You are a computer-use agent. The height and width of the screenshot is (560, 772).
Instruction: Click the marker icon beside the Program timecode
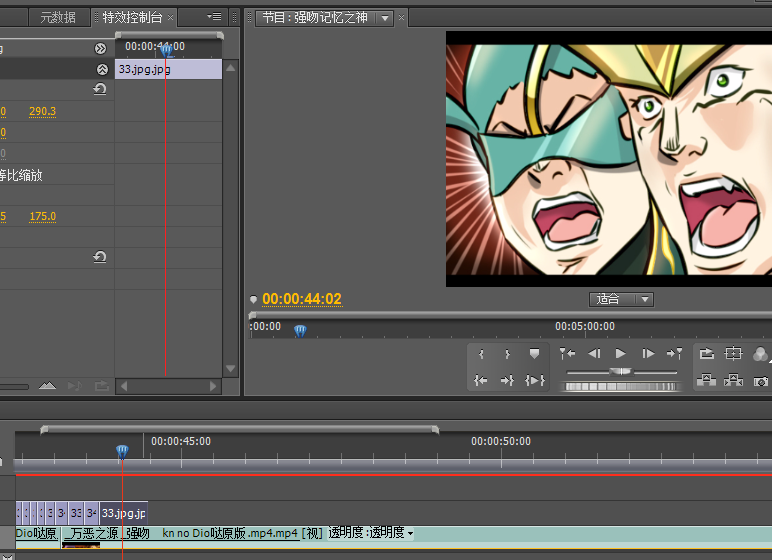pyautogui.click(x=253, y=299)
